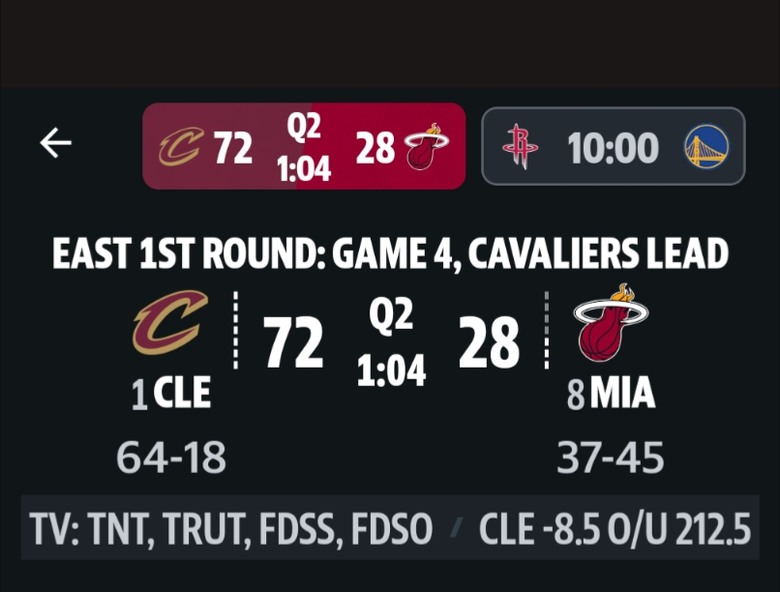Open the large Miami Heat logo

pyautogui.click(x=611, y=322)
